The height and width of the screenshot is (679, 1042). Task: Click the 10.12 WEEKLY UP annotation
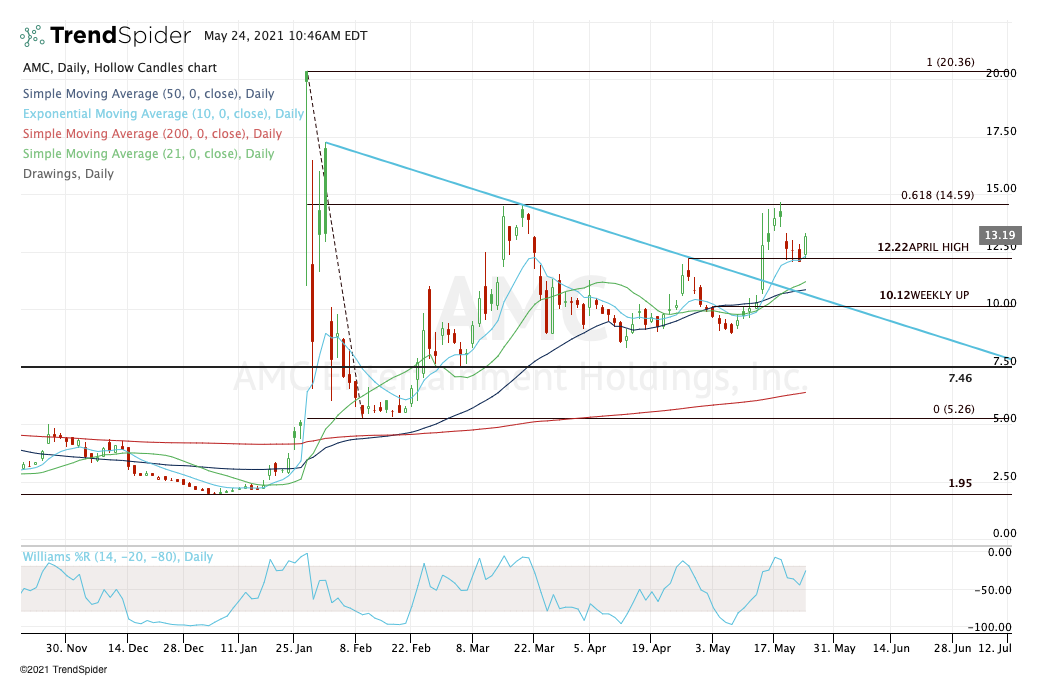click(924, 295)
